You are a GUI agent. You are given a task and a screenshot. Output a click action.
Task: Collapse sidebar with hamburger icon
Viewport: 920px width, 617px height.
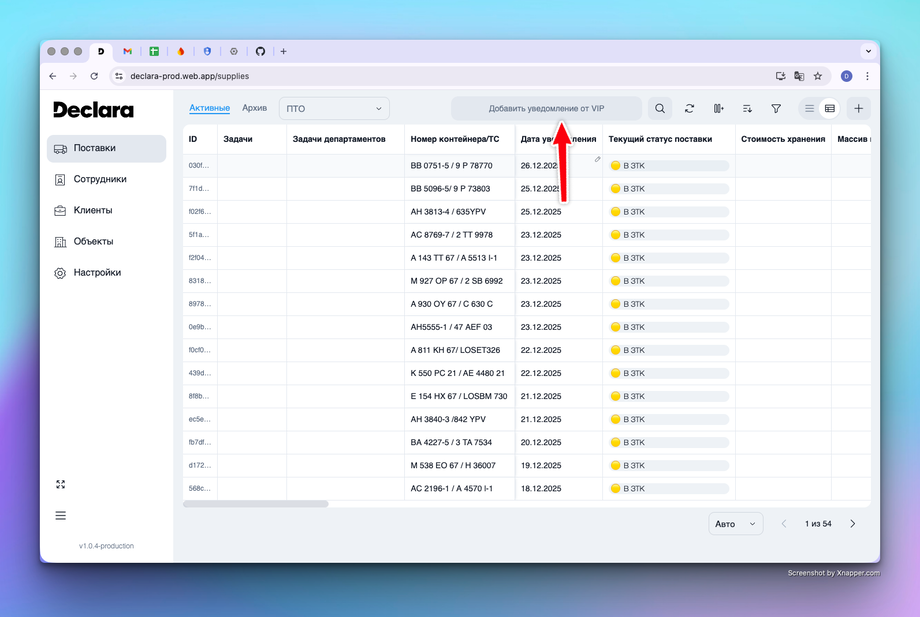pos(60,516)
